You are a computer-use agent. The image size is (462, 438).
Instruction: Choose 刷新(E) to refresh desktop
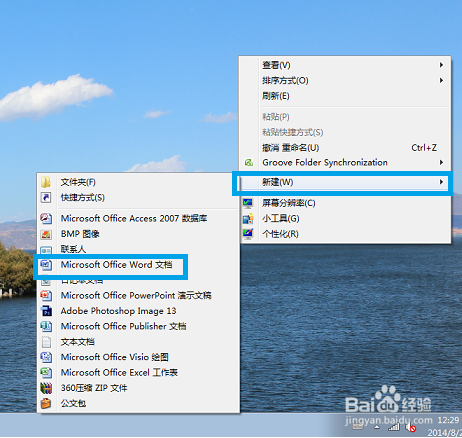345,96
